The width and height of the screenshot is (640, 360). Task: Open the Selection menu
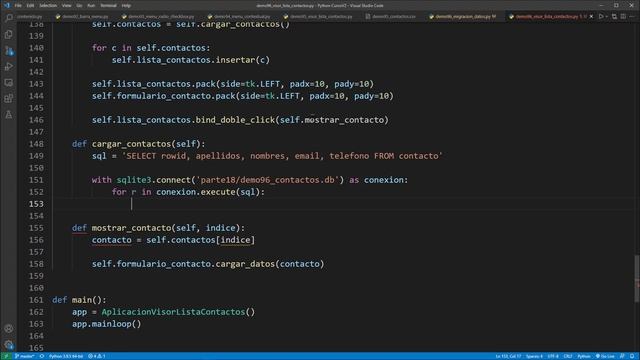(x=48, y=5)
